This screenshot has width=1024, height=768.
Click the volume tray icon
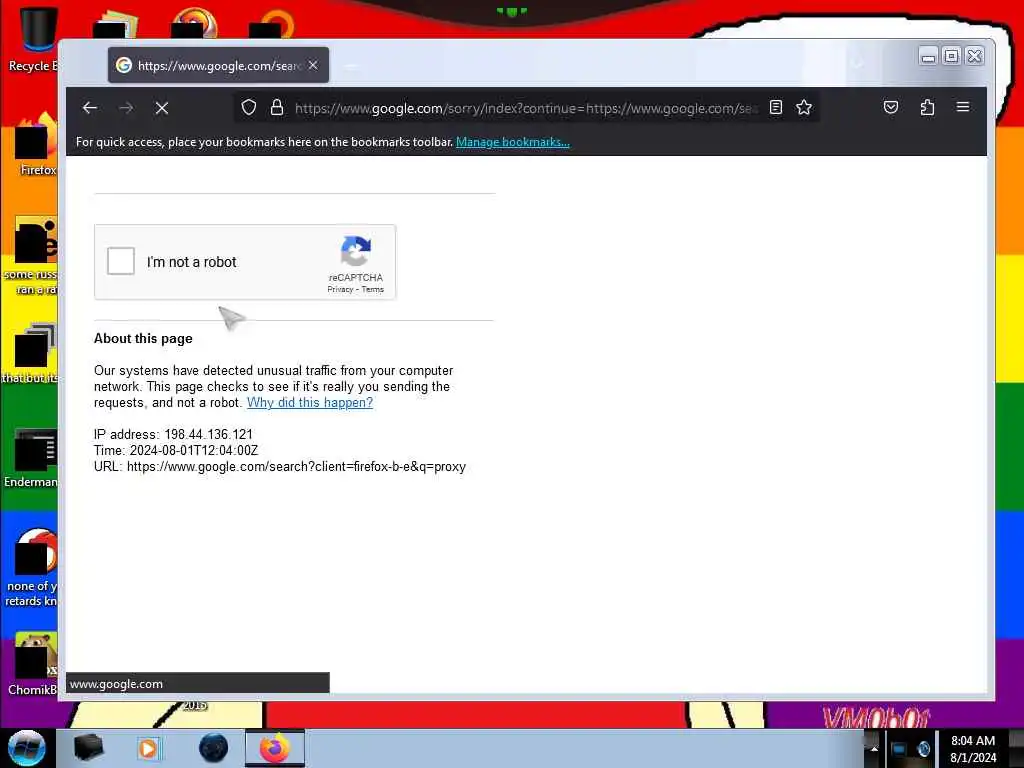pos(923,749)
